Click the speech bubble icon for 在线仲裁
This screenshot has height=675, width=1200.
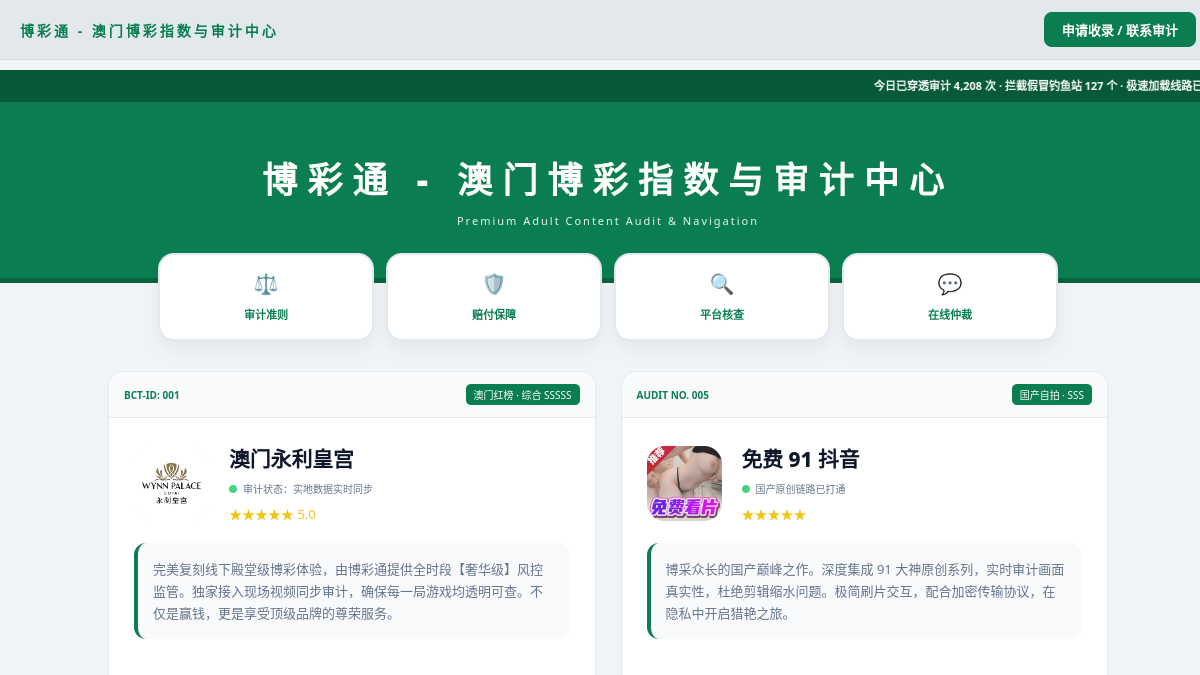click(950, 284)
